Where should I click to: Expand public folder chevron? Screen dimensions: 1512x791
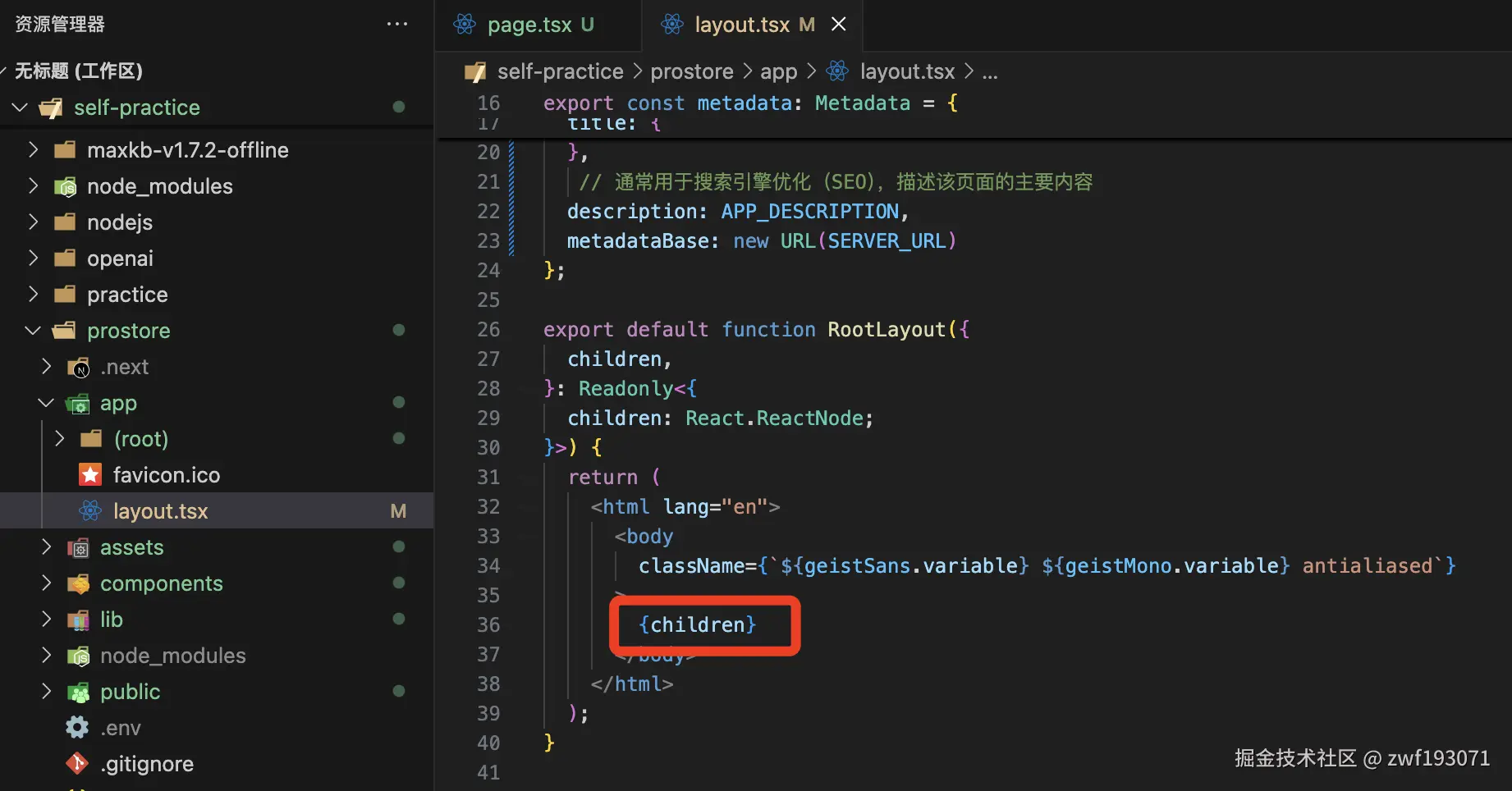click(x=47, y=692)
